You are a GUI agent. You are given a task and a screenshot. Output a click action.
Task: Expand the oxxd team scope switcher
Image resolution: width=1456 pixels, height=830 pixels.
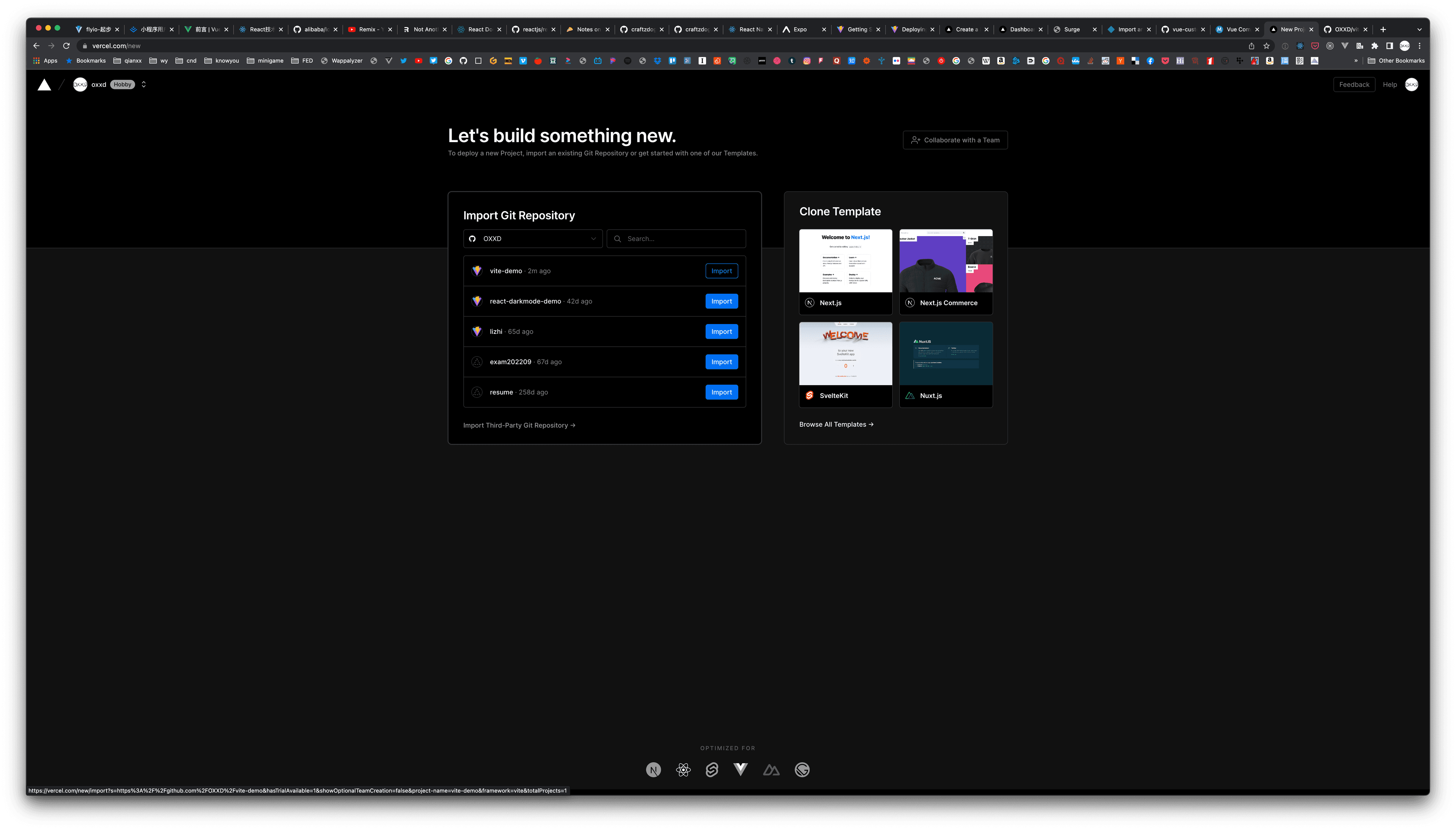pyautogui.click(x=144, y=85)
